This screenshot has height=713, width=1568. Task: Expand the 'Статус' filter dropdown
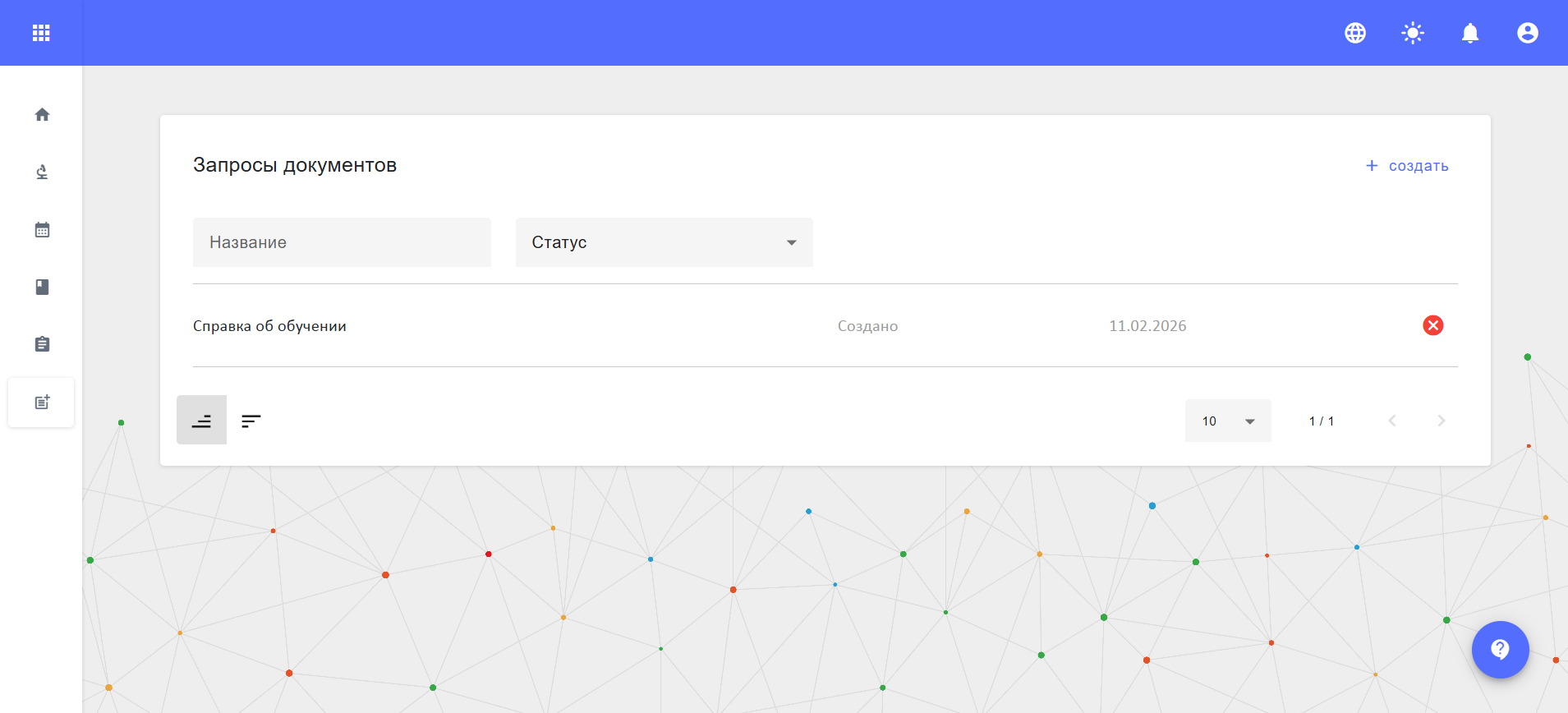coord(664,242)
